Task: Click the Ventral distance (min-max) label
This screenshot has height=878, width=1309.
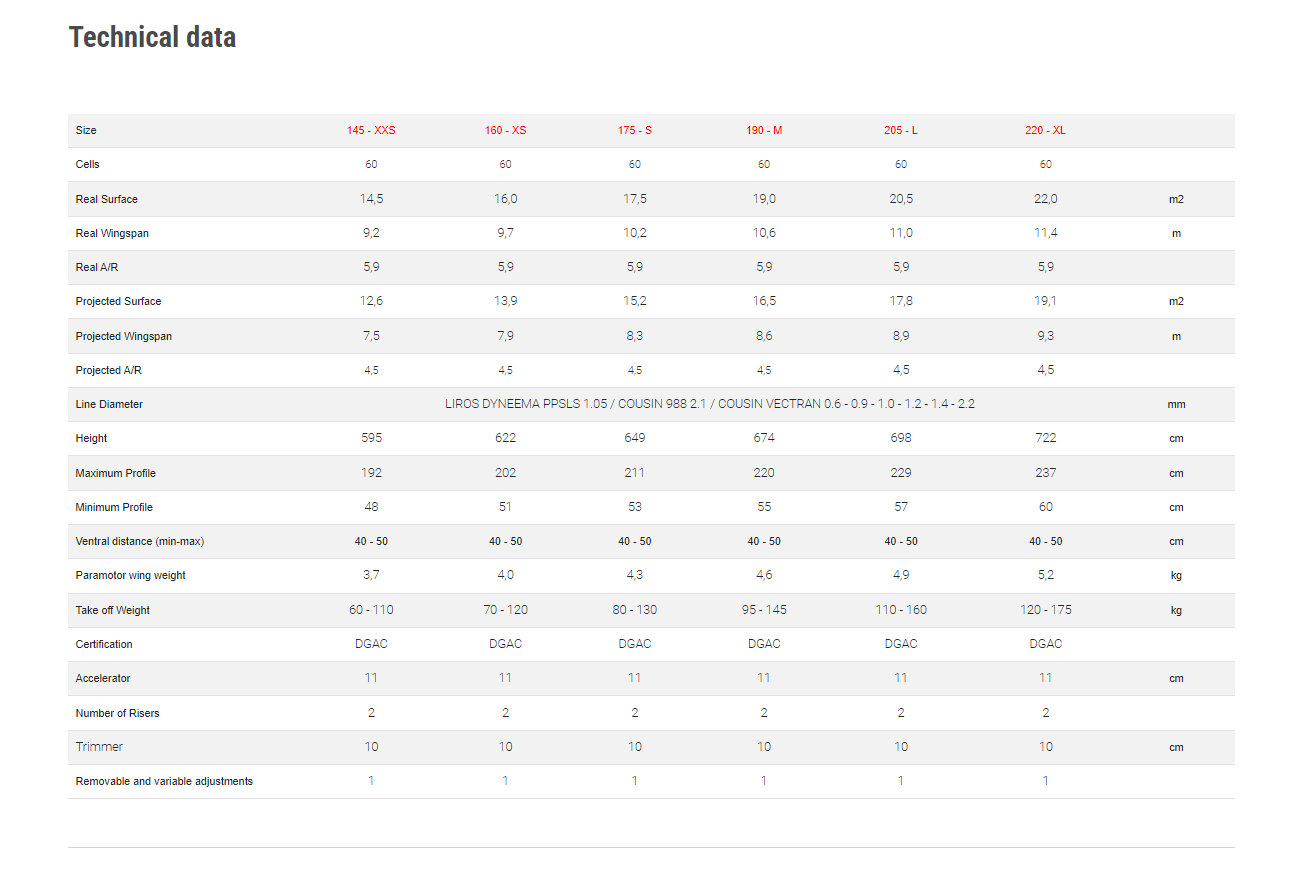Action: pyautogui.click(x=140, y=541)
